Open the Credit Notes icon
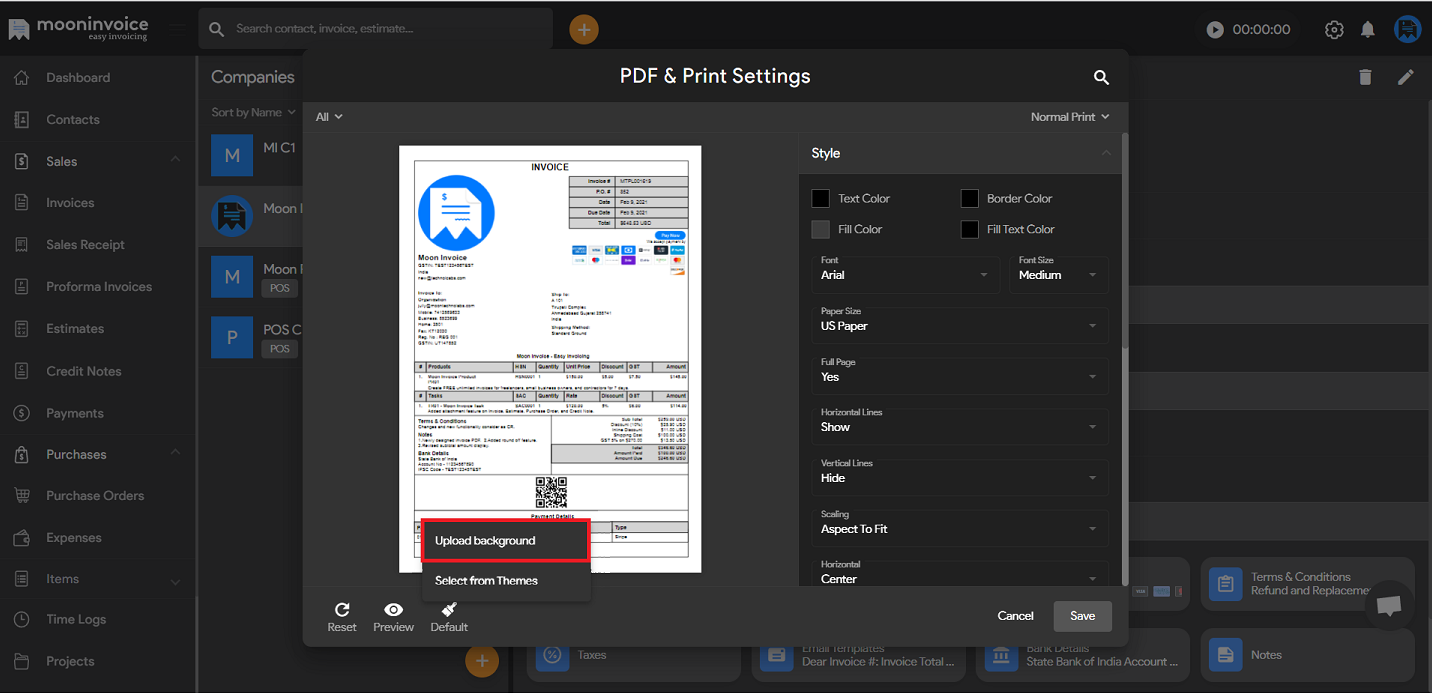The width and height of the screenshot is (1432, 693). (x=22, y=371)
